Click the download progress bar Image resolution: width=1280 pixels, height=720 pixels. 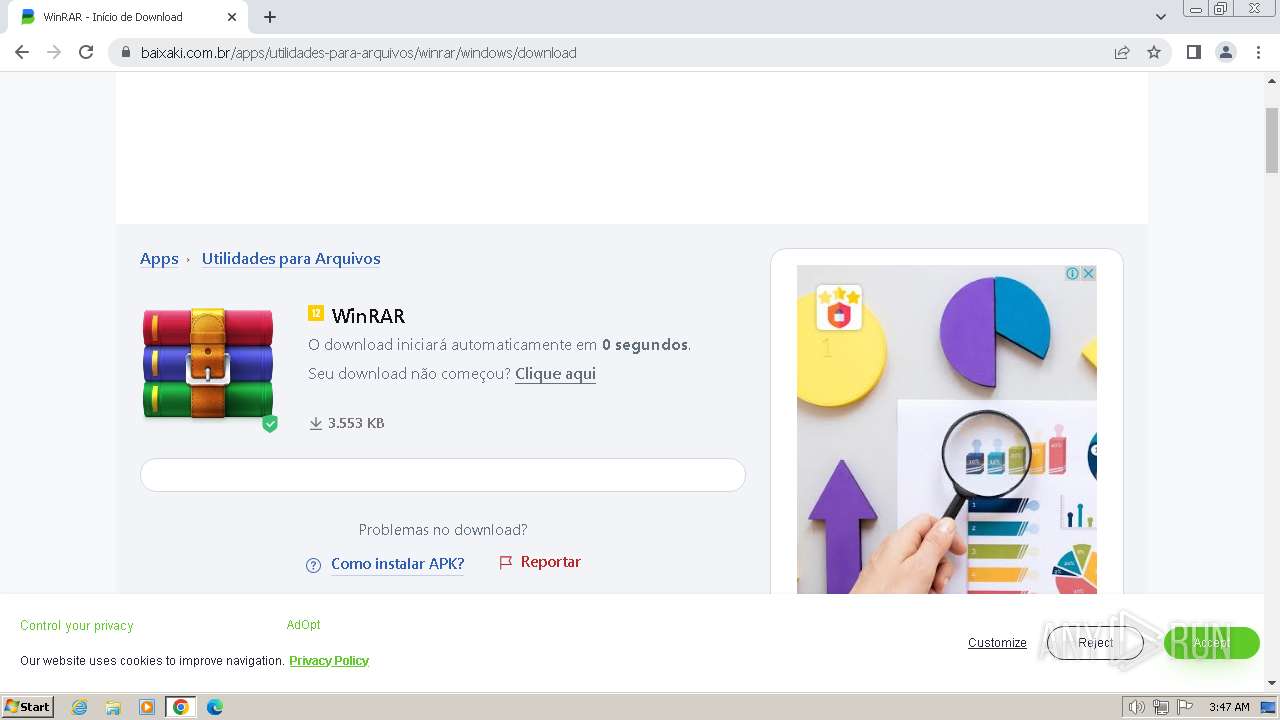[x=443, y=475]
